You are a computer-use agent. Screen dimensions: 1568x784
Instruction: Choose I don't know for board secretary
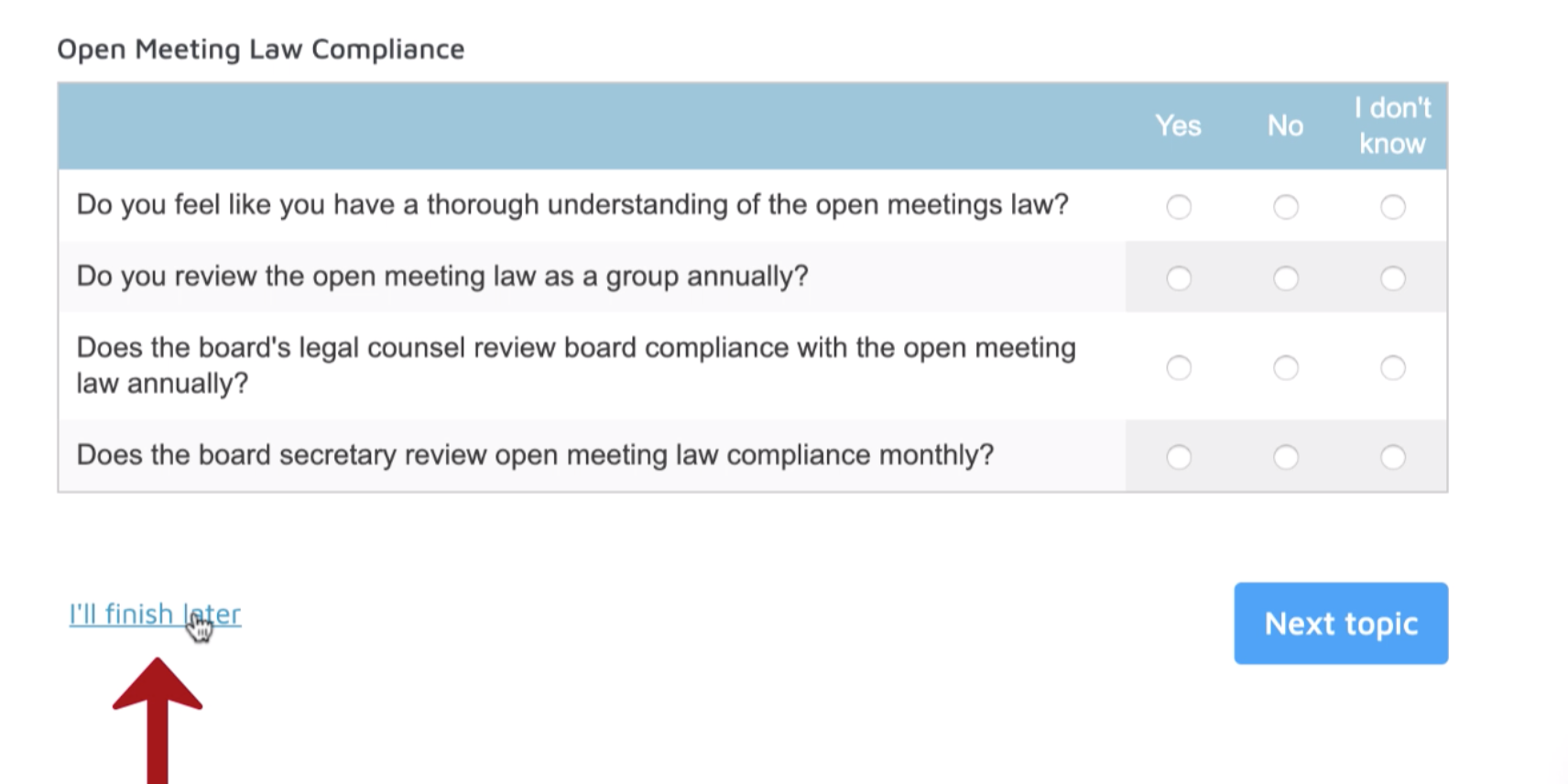pyautogui.click(x=1392, y=457)
